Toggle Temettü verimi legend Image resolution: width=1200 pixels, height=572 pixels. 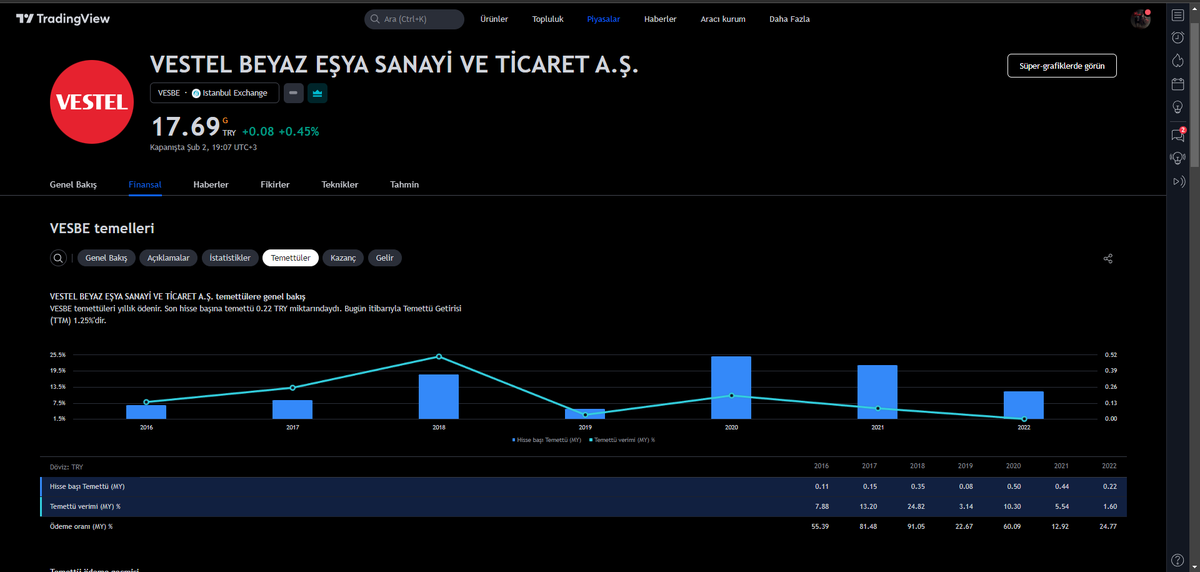point(622,440)
